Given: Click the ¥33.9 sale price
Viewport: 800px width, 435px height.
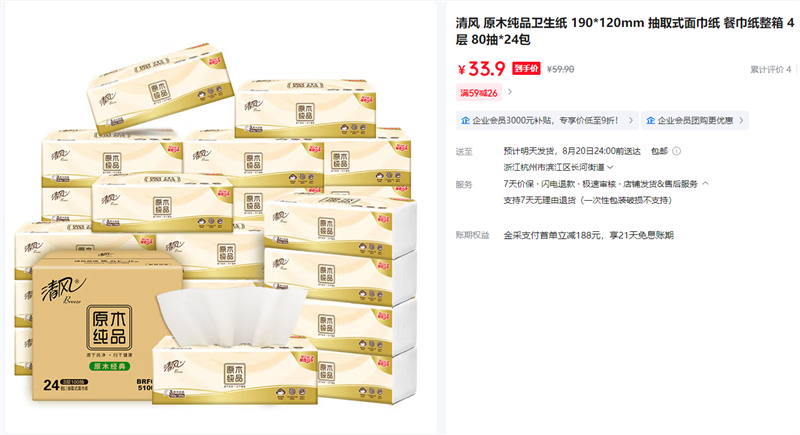Looking at the screenshot, I should tap(481, 69).
